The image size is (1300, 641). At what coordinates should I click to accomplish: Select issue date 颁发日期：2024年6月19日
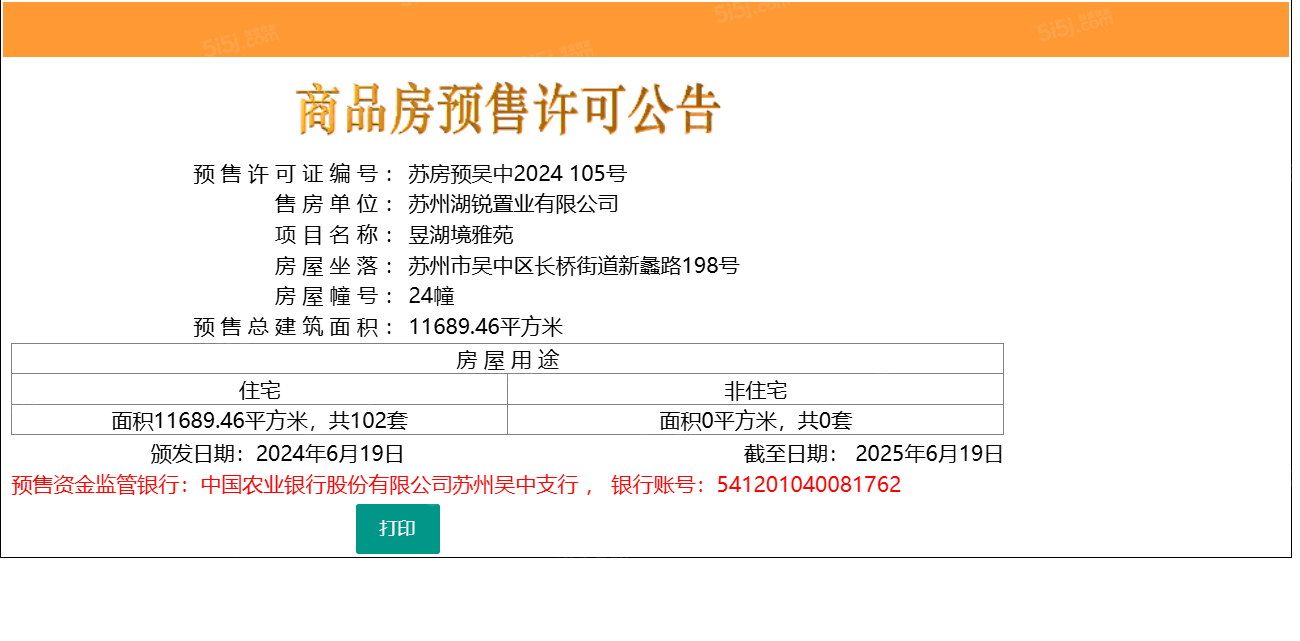(277, 454)
